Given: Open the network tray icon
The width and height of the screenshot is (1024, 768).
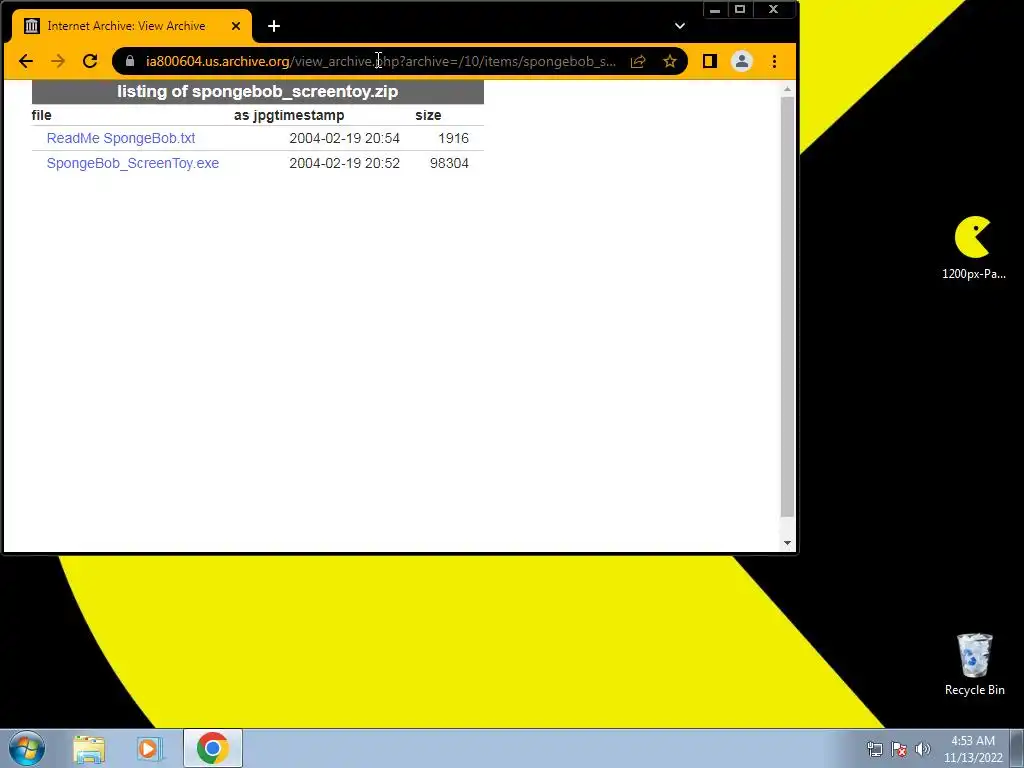Looking at the screenshot, I should click(874, 749).
